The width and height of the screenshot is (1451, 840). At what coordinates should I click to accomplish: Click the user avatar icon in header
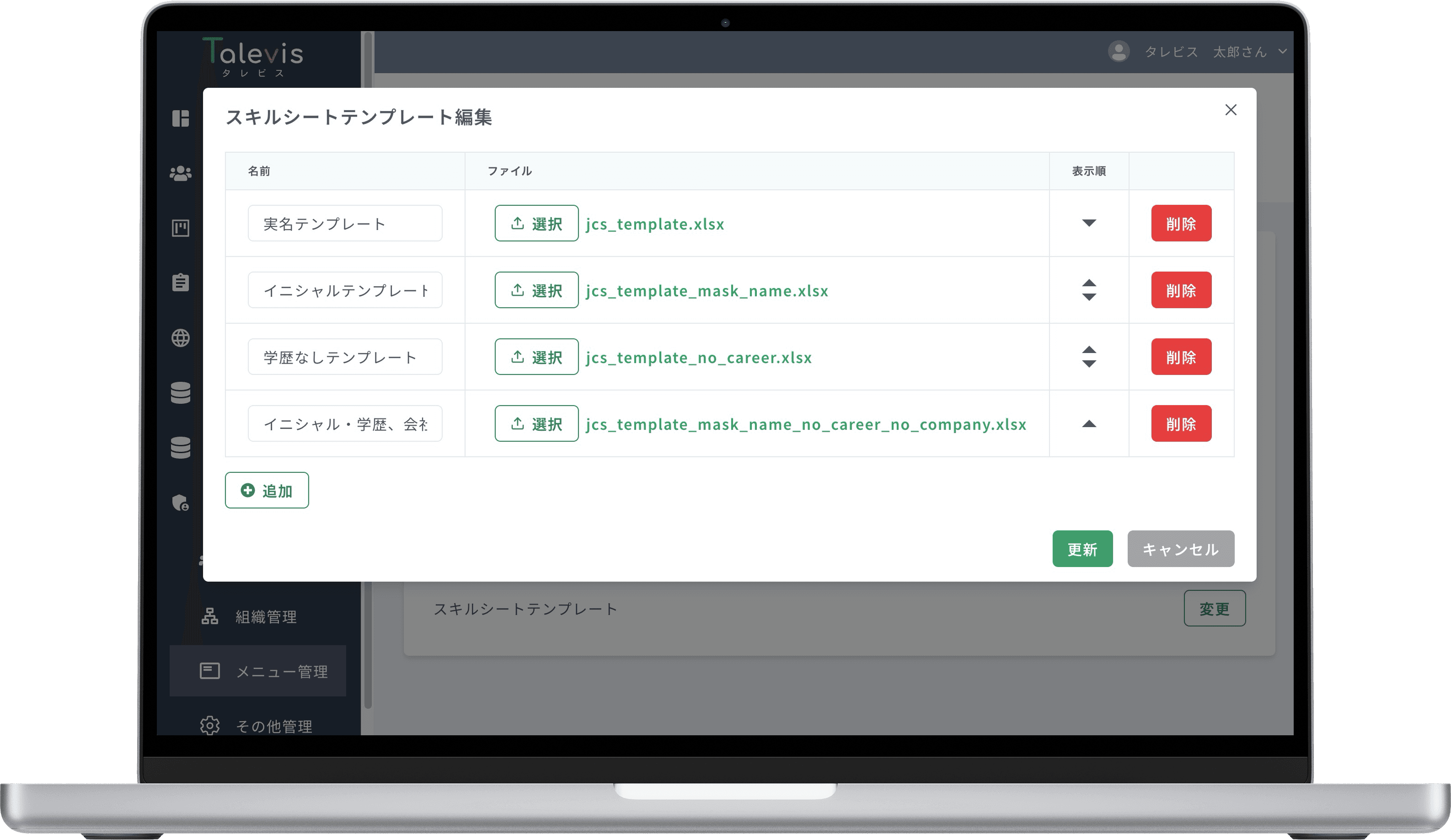[x=1118, y=52]
